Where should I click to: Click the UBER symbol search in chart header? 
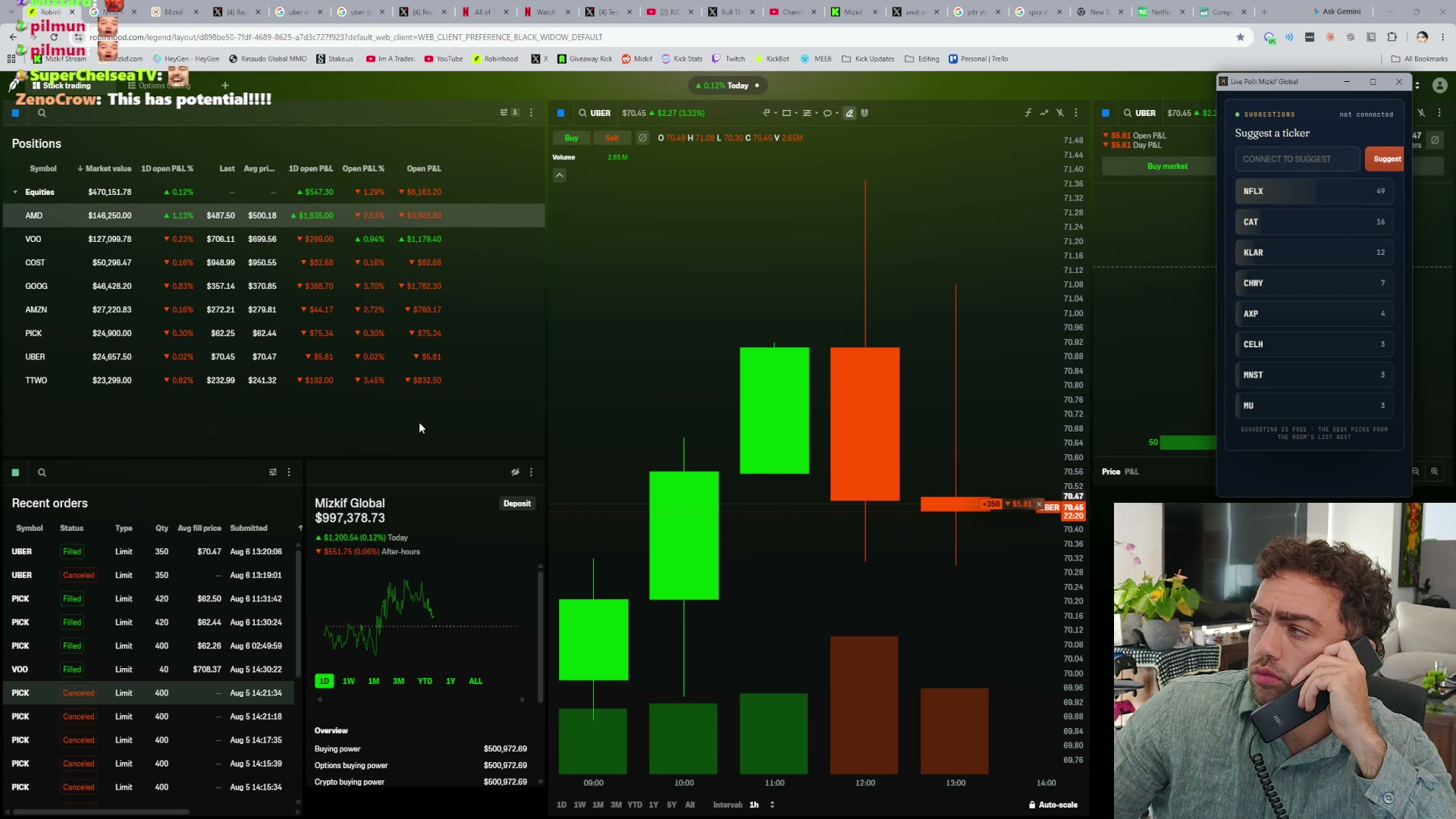[x=595, y=113]
